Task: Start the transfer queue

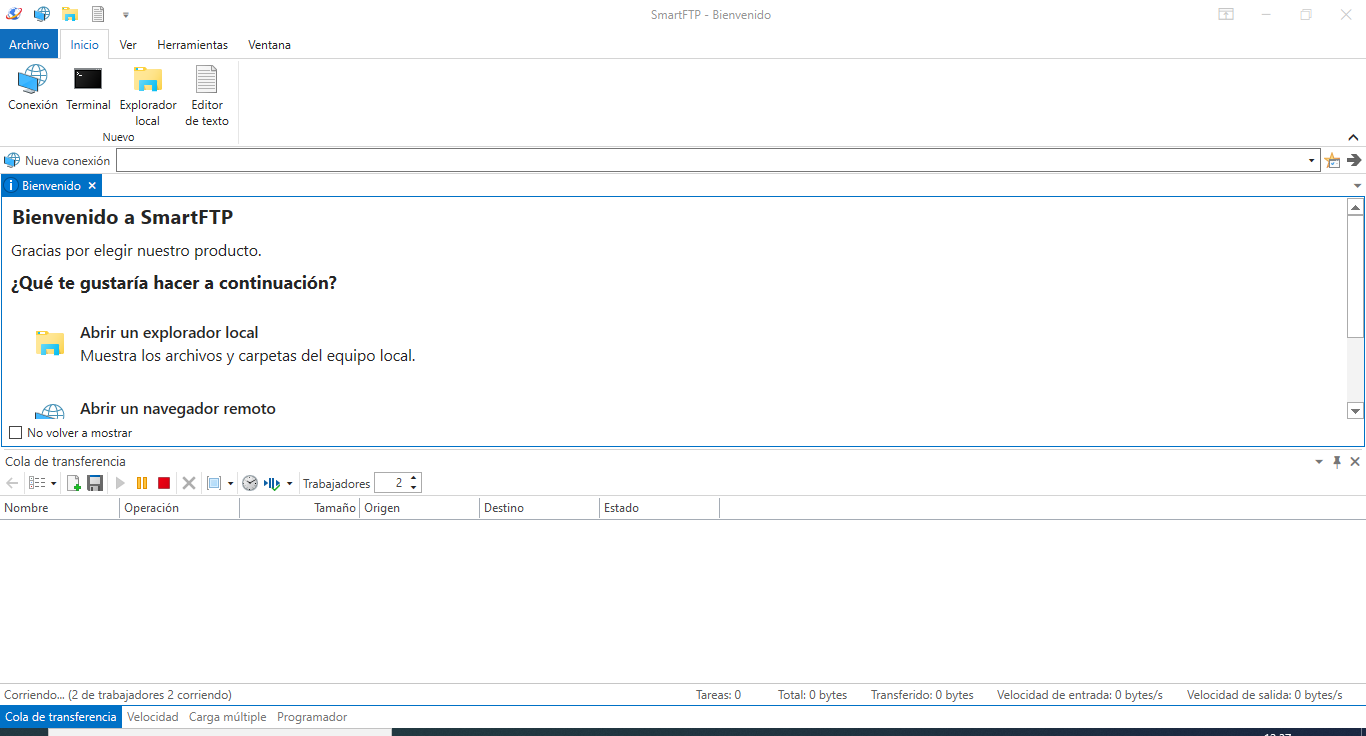Action: point(121,483)
